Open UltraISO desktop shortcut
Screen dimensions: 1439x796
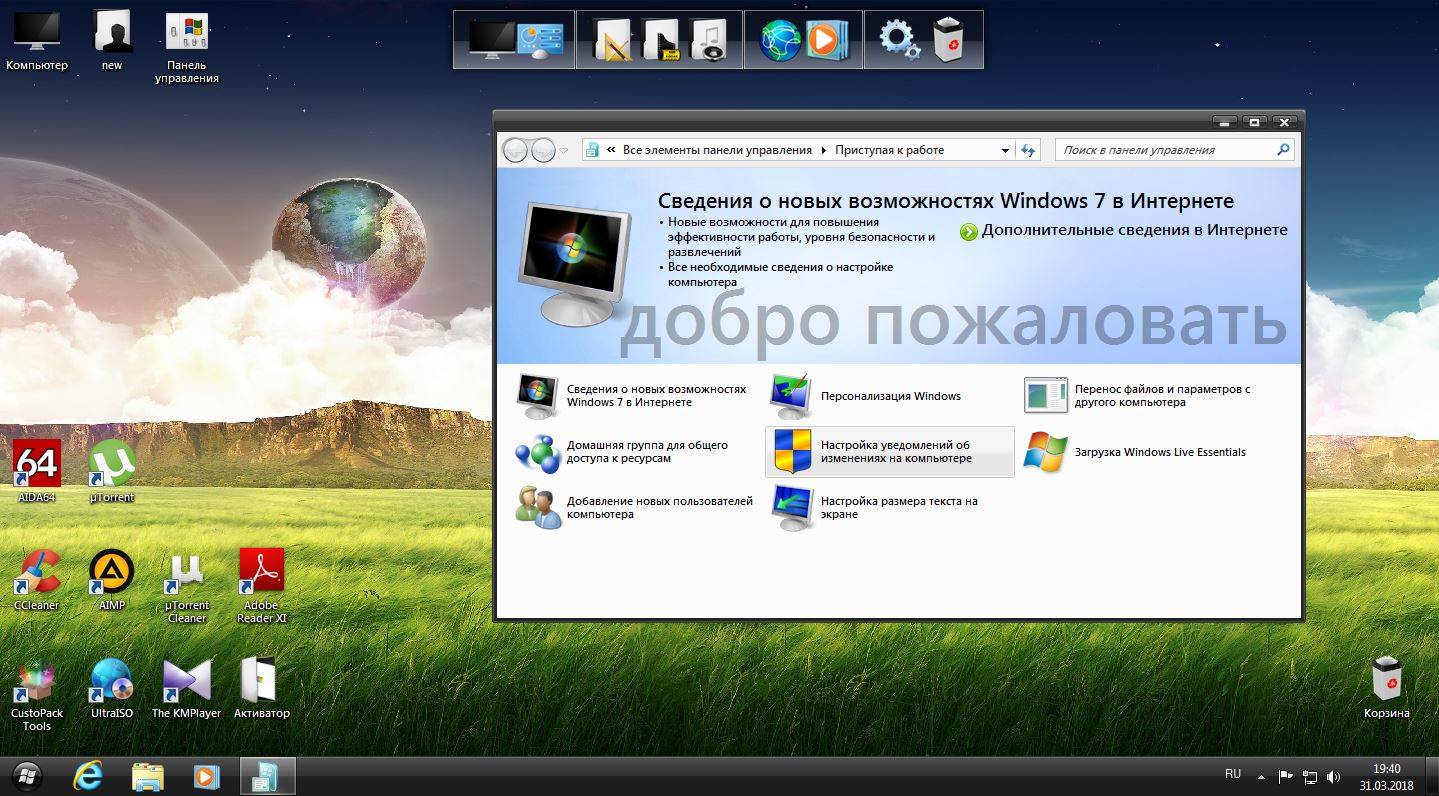click(x=112, y=681)
